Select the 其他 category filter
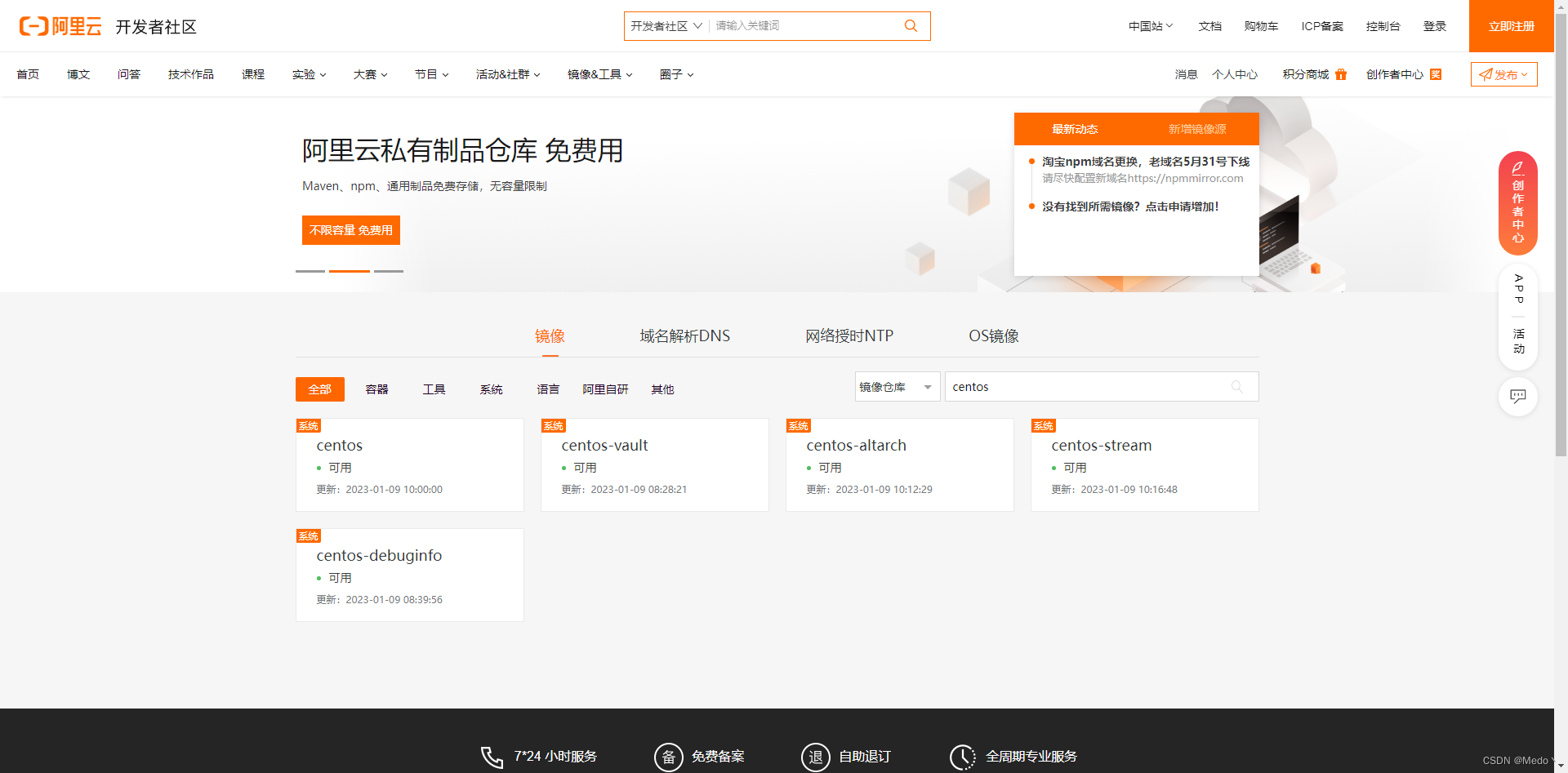Image resolution: width=1568 pixels, height=773 pixels. pyautogui.click(x=662, y=389)
